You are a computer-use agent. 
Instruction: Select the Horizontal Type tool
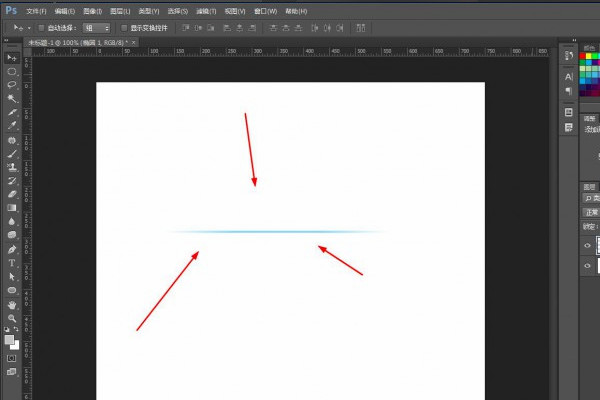[12, 263]
